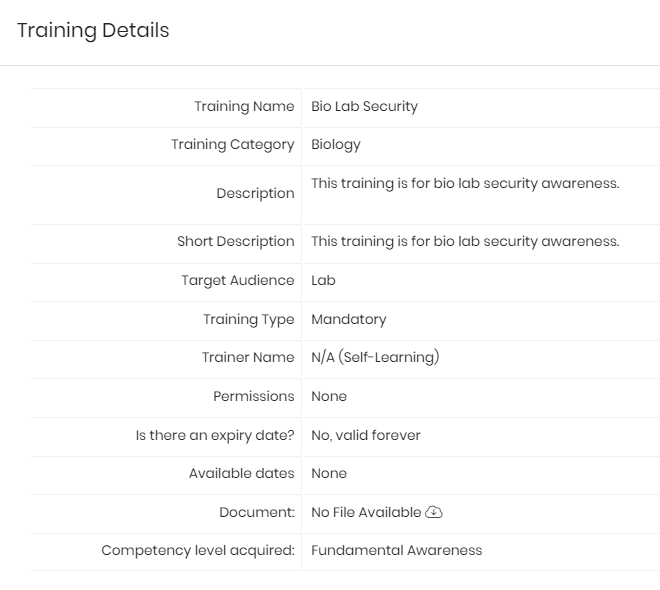
Task: Click the 'Competency level acquired:' label
Action: 198,550
